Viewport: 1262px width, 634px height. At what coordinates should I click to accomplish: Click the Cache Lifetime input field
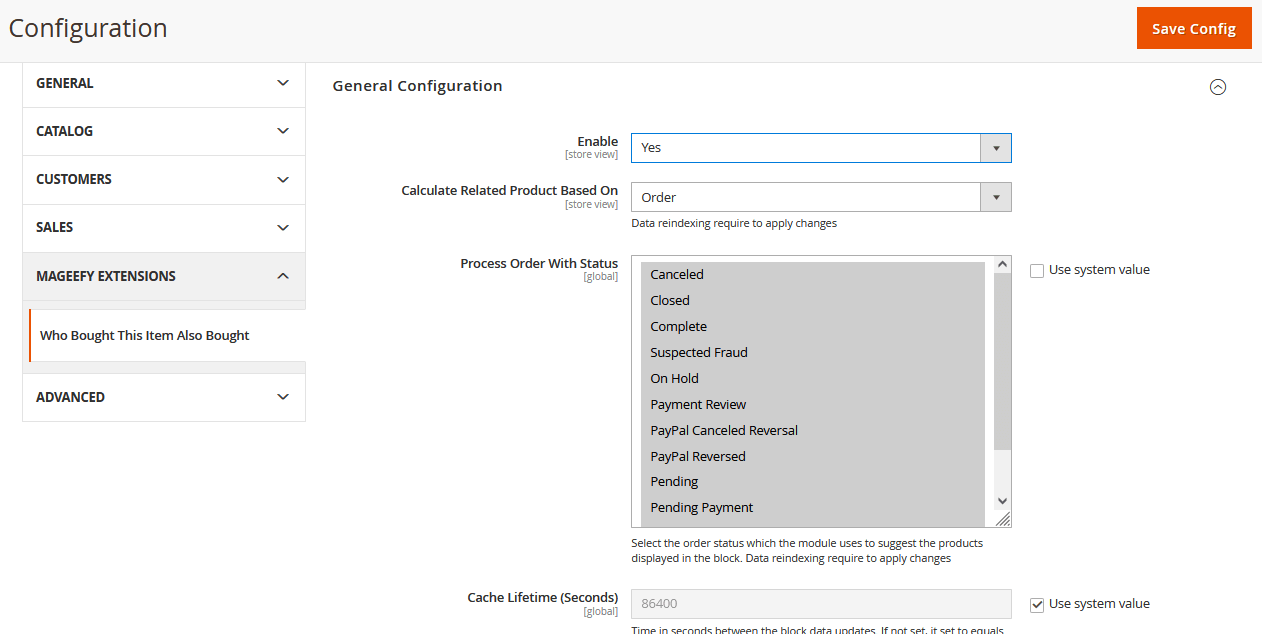pyautogui.click(x=820, y=604)
